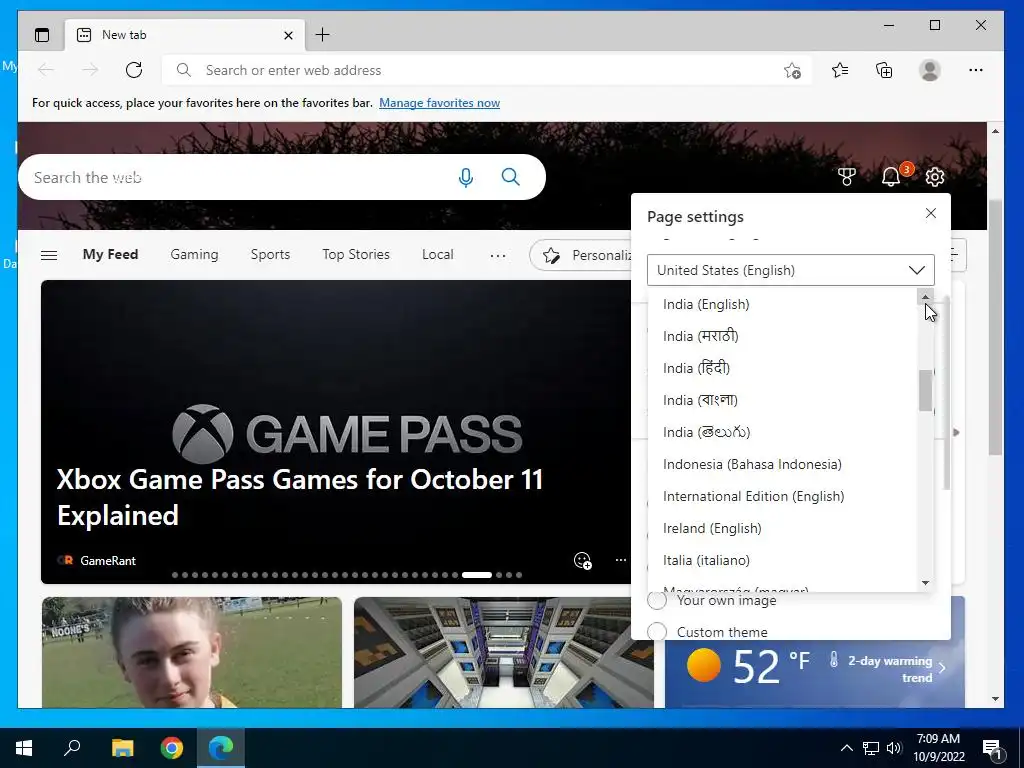The height and width of the screenshot is (768, 1024).
Task: Click the page scrollbar down arrow
Action: (995, 699)
